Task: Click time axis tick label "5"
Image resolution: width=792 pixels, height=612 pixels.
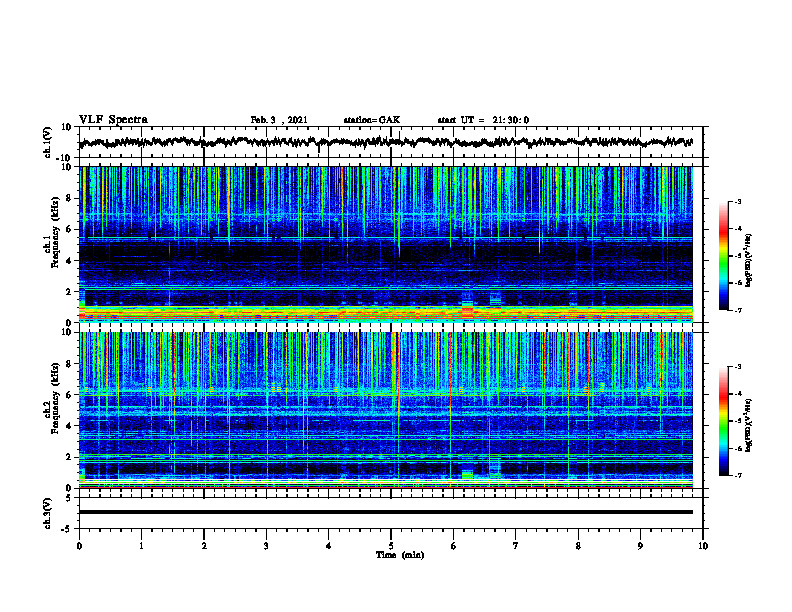Action: [x=391, y=546]
